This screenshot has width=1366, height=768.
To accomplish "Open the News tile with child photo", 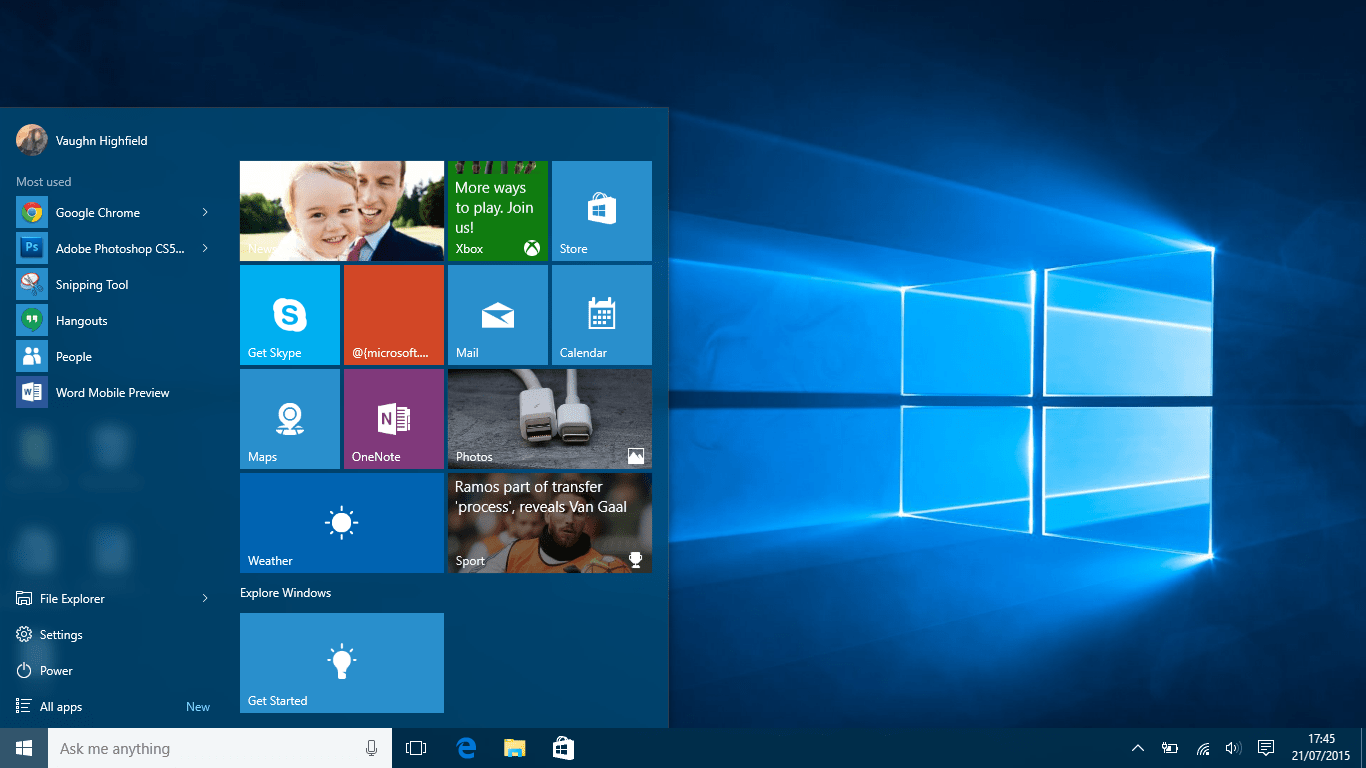I will click(x=342, y=211).
